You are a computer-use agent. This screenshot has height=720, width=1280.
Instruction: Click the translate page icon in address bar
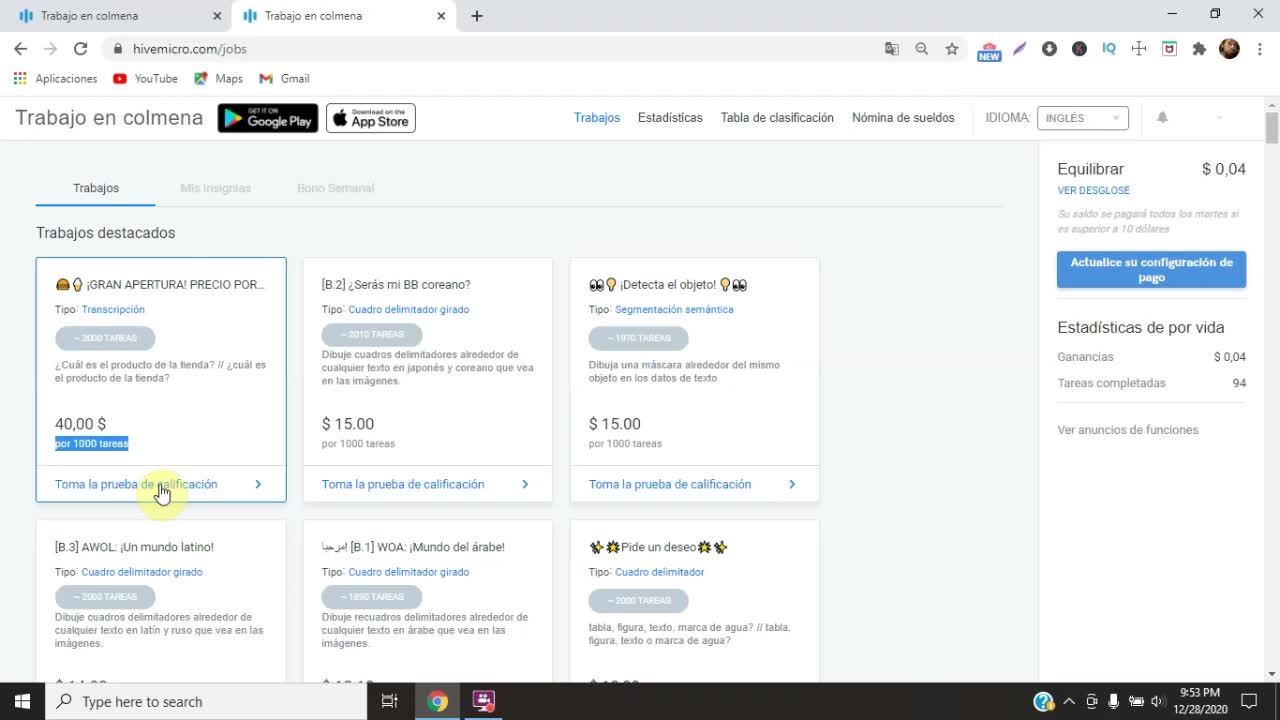click(892, 48)
